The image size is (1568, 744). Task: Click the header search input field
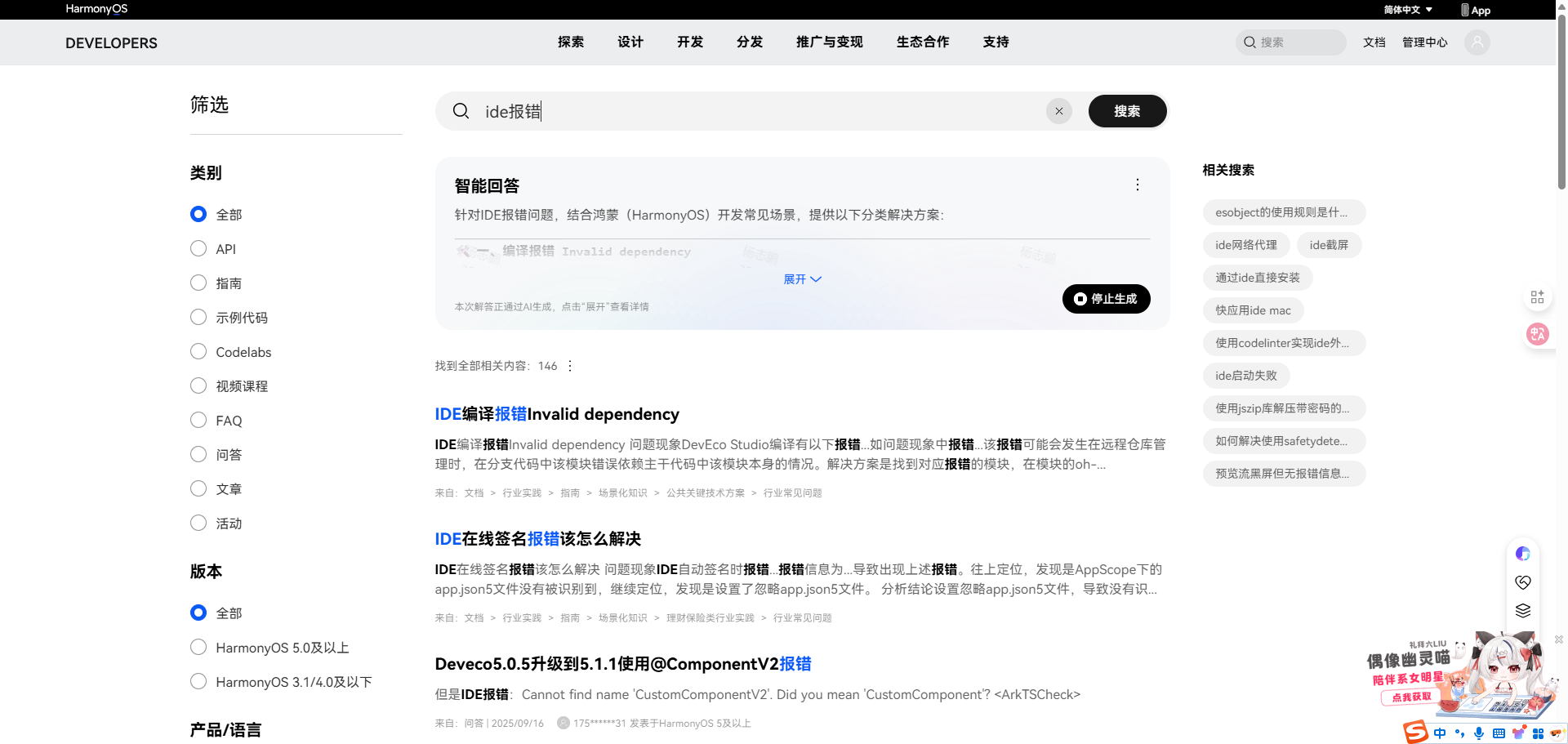1298,42
